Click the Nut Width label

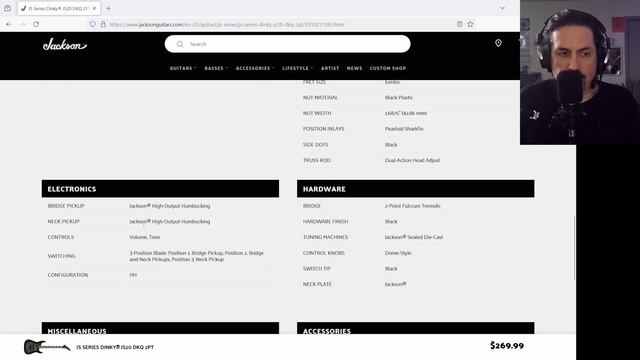(x=317, y=113)
